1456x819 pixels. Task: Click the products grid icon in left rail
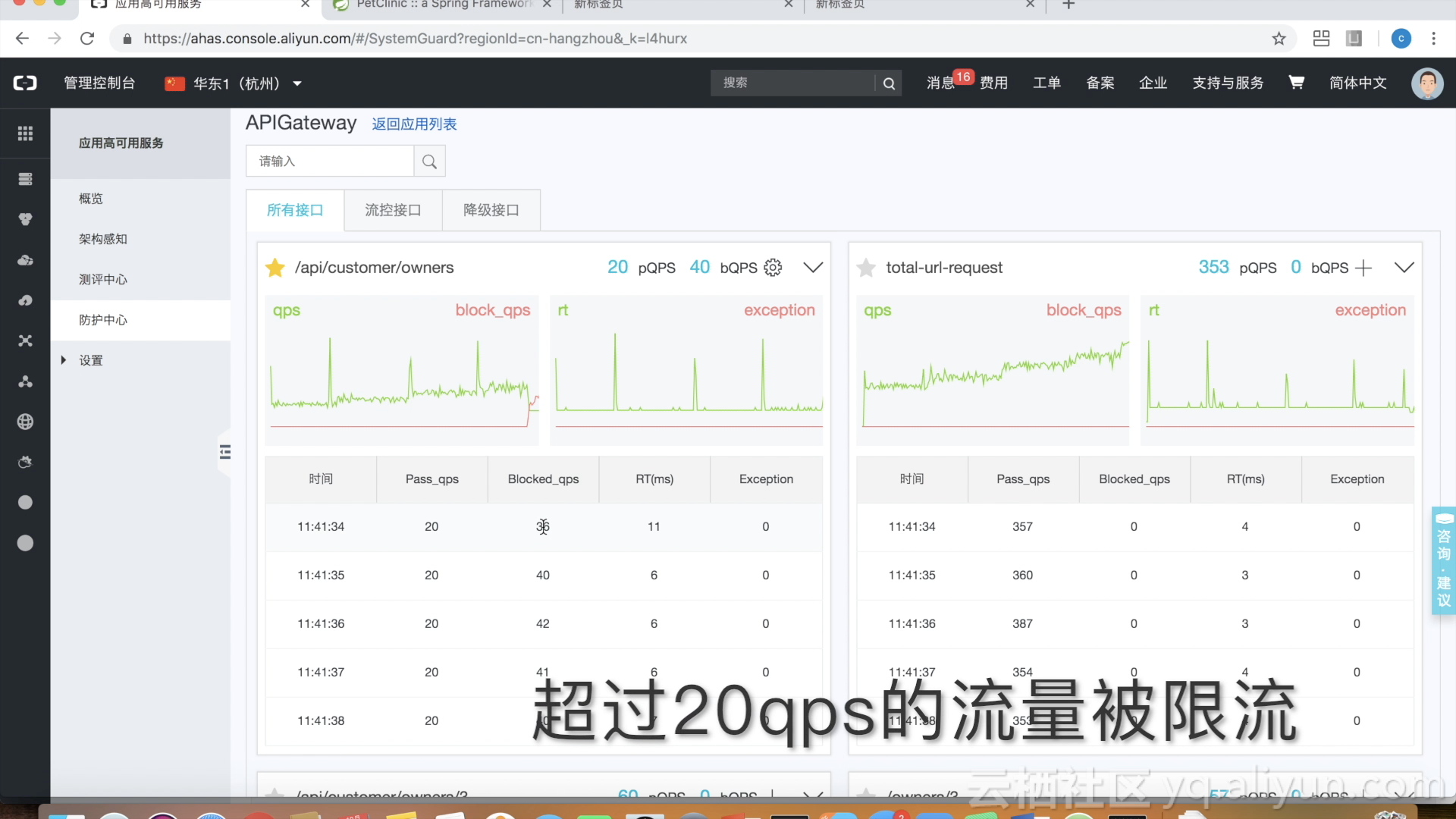pos(25,133)
